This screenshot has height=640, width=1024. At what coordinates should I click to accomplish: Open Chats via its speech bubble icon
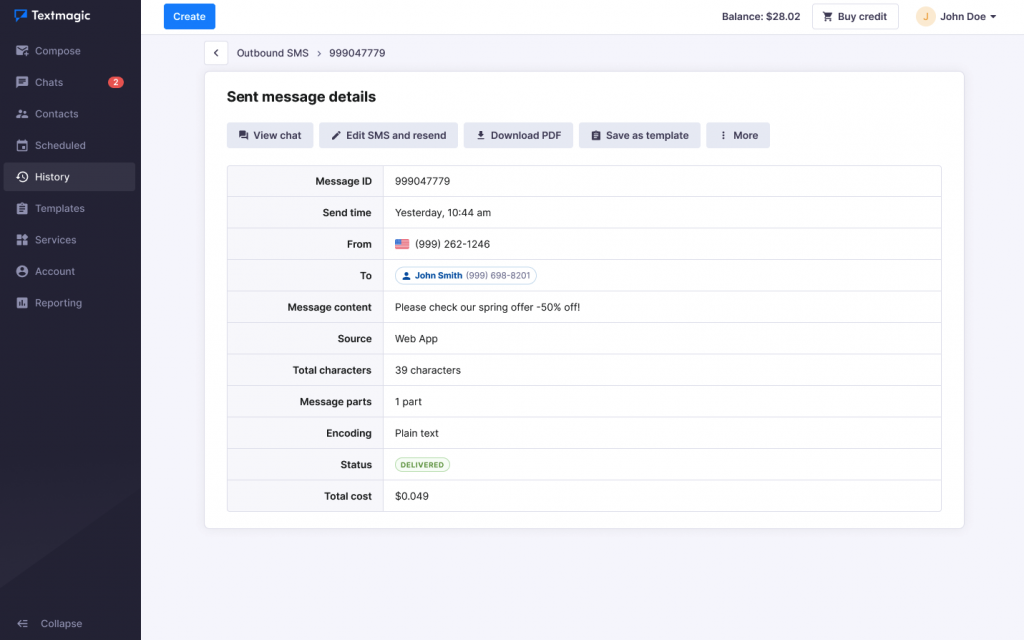coord(22,82)
